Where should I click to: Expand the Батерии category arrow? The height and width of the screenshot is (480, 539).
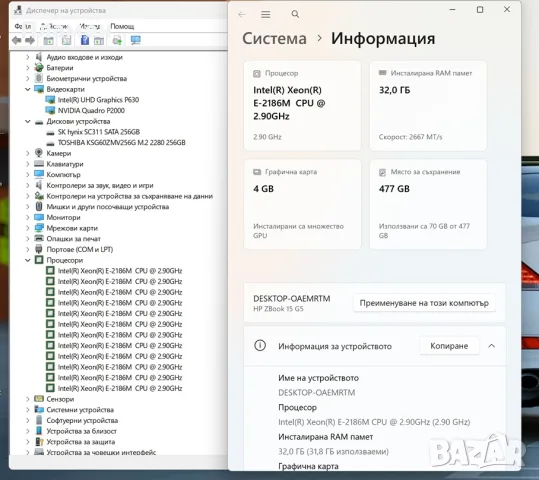pyautogui.click(x=28, y=68)
